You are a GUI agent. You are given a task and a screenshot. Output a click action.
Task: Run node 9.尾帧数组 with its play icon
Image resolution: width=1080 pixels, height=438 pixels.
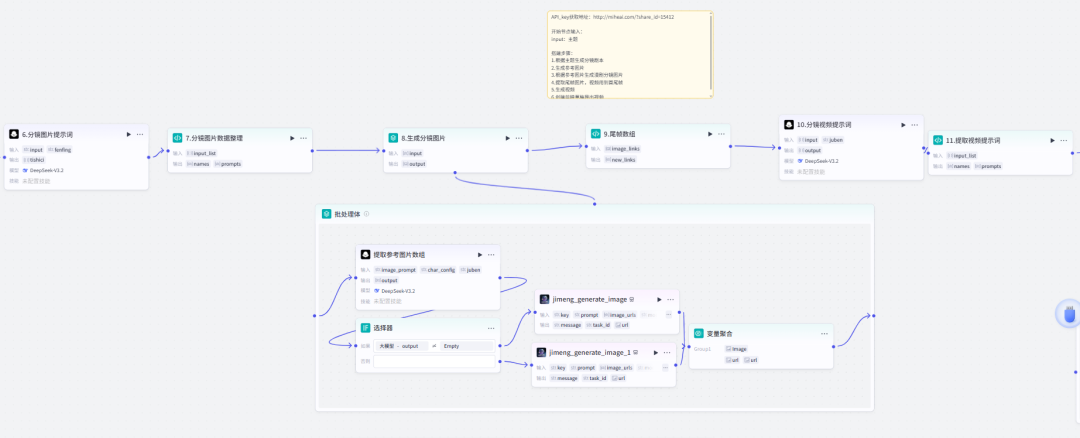[710, 134]
